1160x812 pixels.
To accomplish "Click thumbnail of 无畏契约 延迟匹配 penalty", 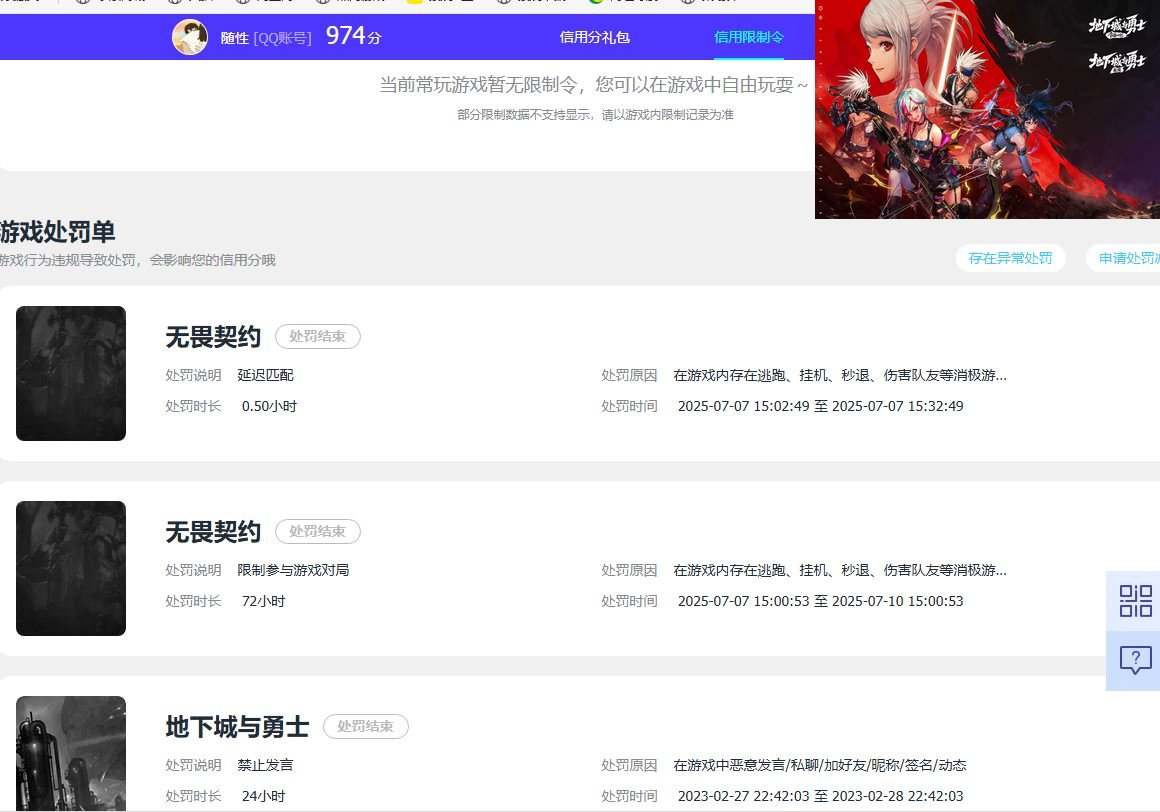I will tap(71, 373).
